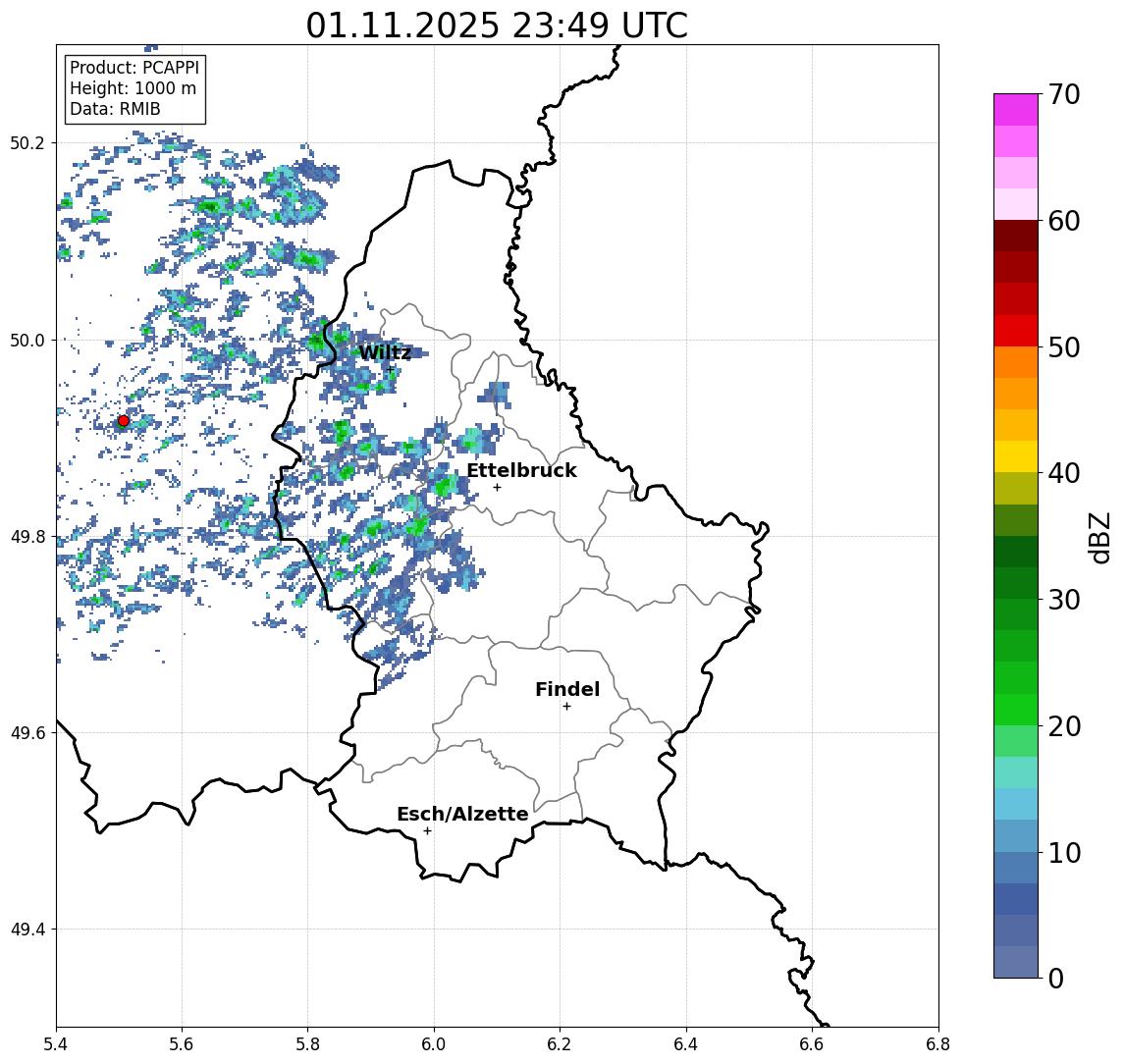Click the longitude axis label 6.6

pyautogui.click(x=812, y=1044)
